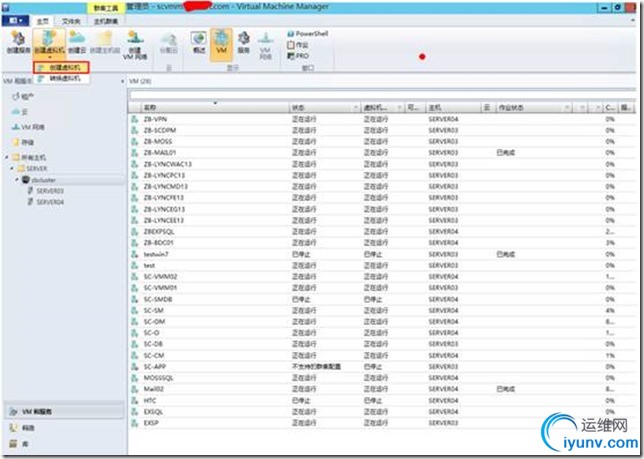The height and width of the screenshot is (459, 644).
Task: Select SERVER04 host in the tree
Action: [50, 202]
